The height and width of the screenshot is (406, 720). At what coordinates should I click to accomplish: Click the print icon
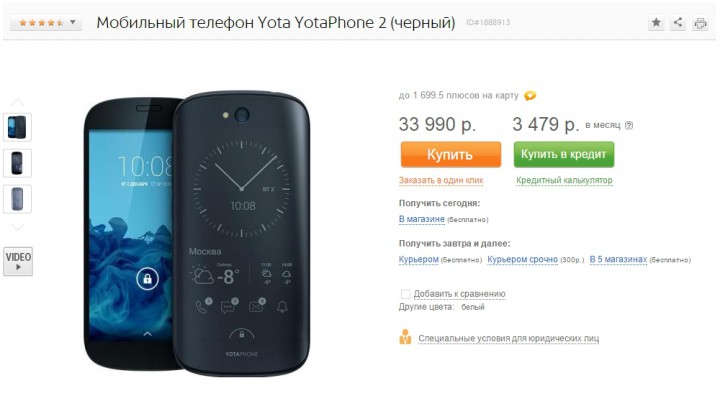[700, 23]
